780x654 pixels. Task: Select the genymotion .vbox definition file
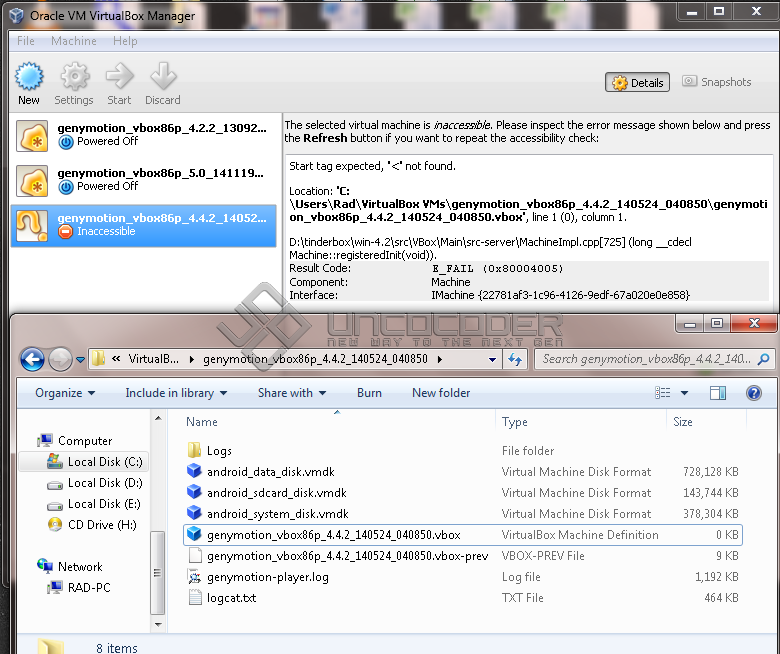463,535
